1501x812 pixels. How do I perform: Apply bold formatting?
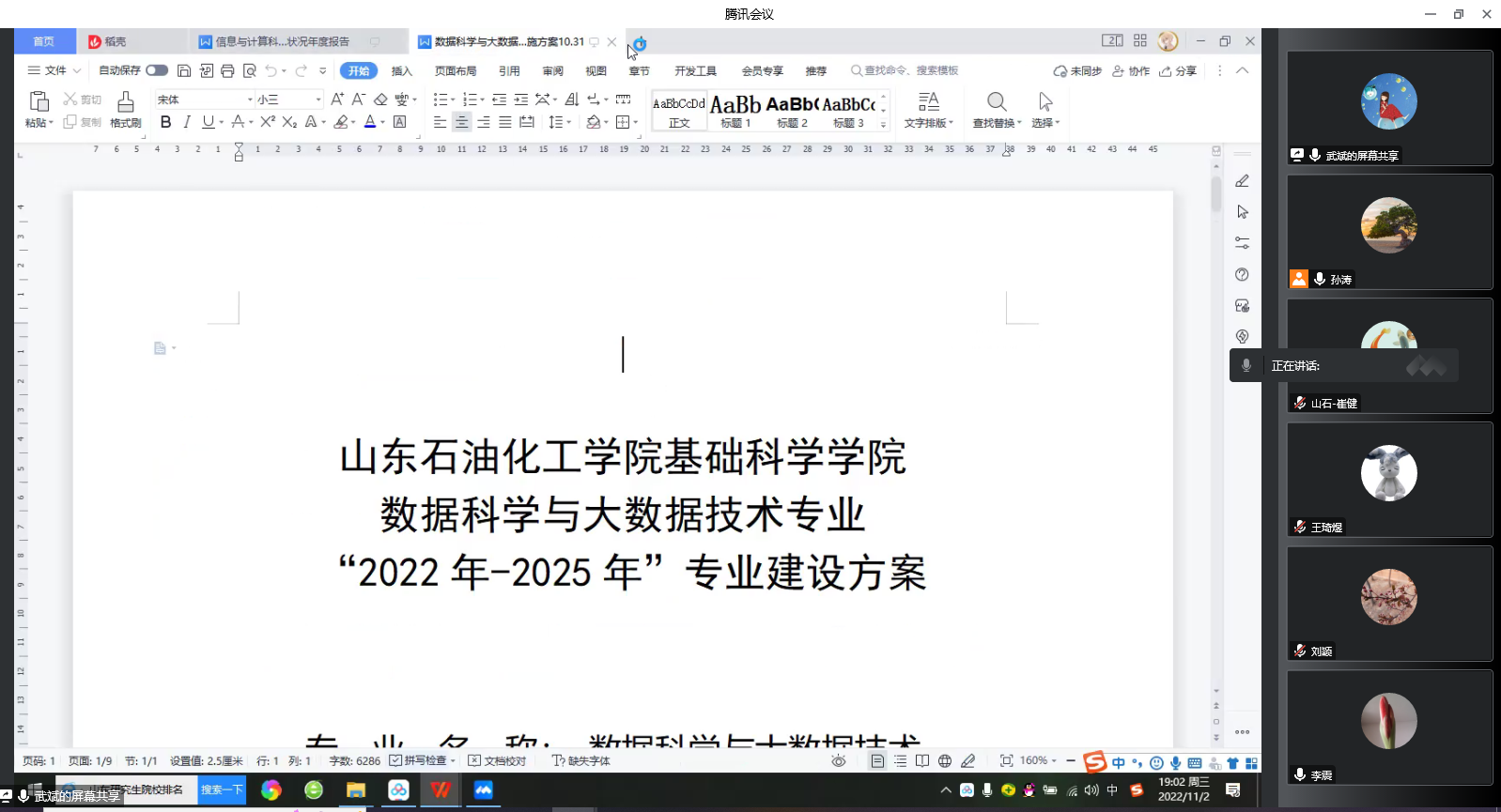(165, 122)
